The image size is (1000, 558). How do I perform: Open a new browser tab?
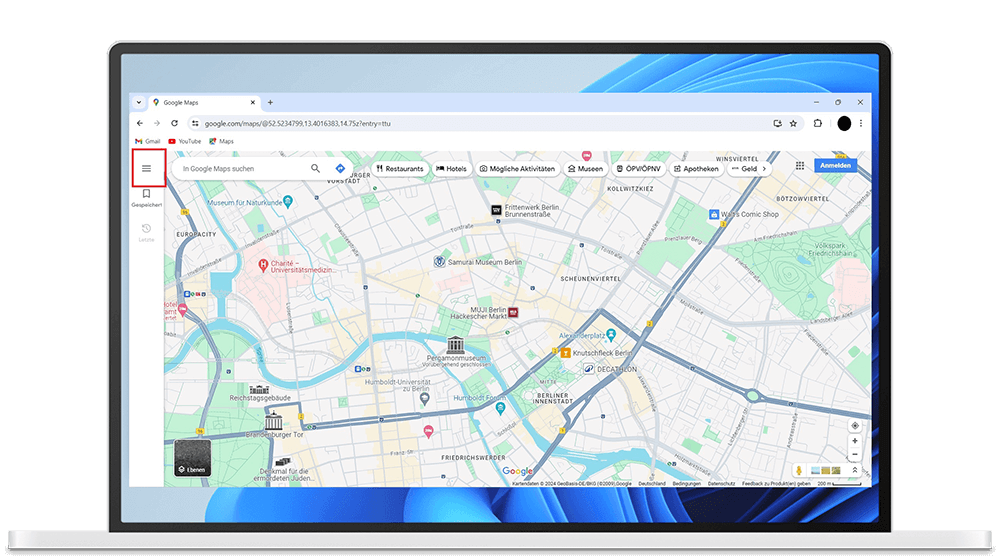[x=270, y=102]
